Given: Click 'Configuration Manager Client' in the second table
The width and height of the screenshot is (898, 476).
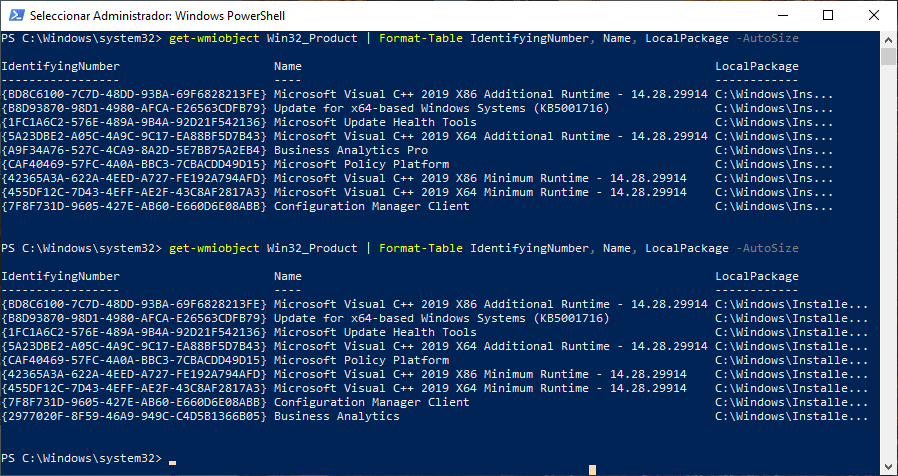Looking at the screenshot, I should pos(372,402).
